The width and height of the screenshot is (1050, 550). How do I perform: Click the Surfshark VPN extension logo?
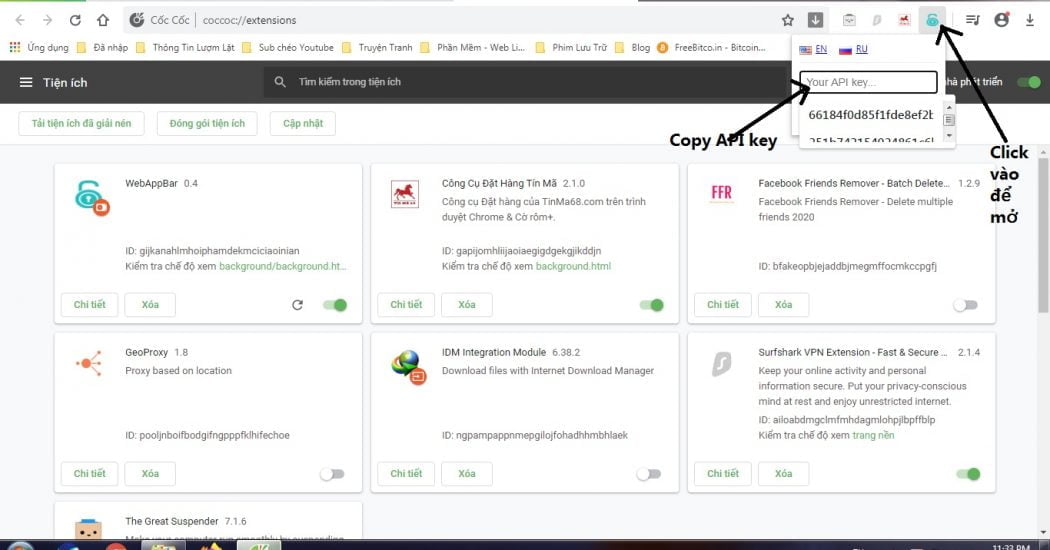[x=721, y=364]
